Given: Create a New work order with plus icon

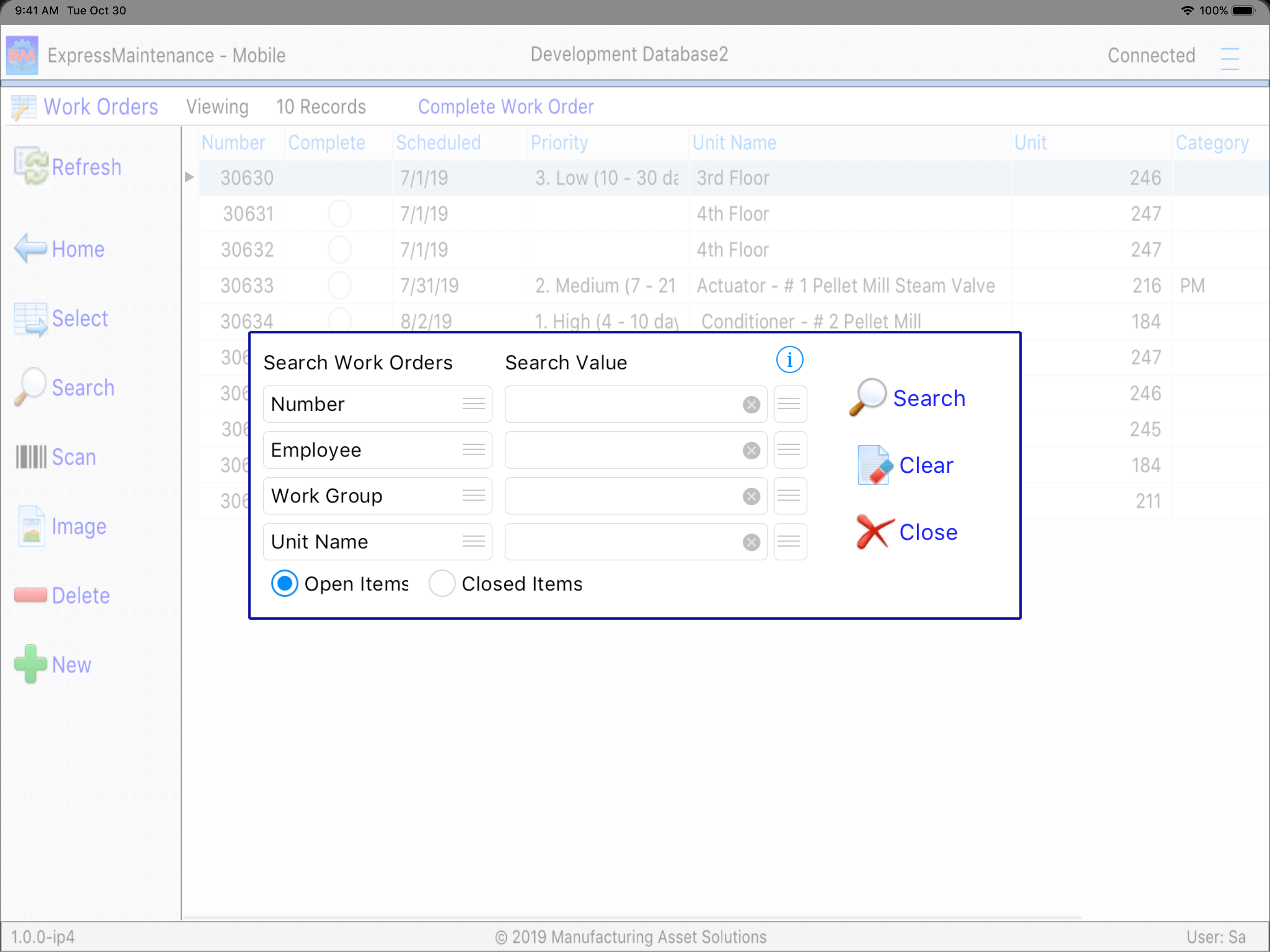Looking at the screenshot, I should (x=30, y=664).
